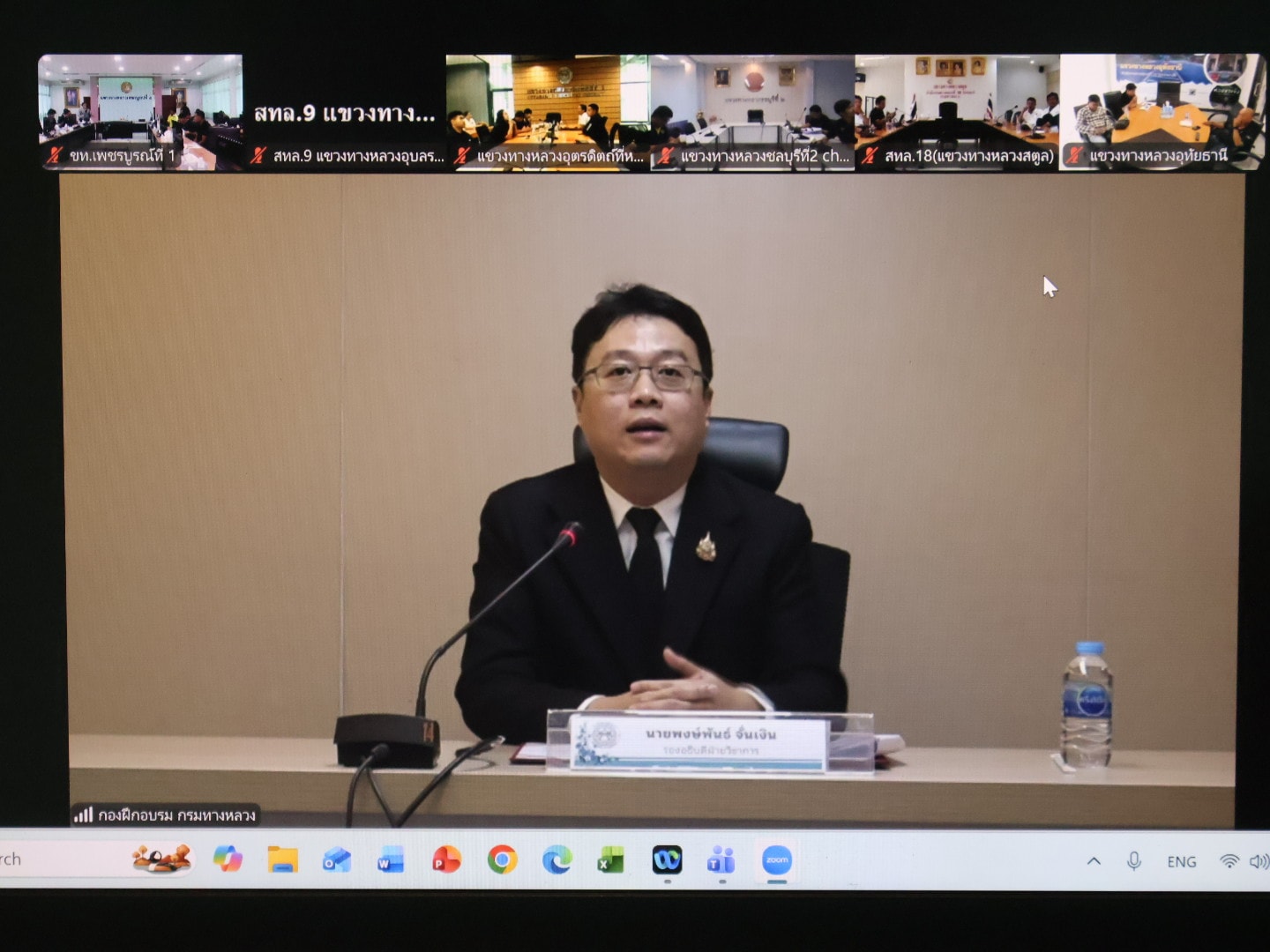Viewport: 1270px width, 952px height.
Task: Open the ENG language input switcher
Action: point(1181,862)
